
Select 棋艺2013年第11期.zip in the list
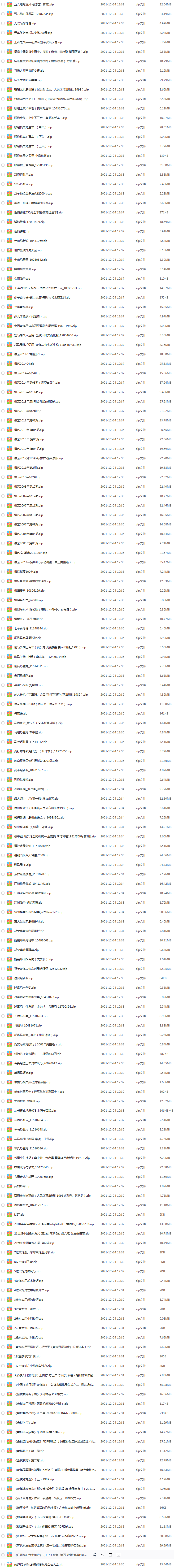coord(87,392)
